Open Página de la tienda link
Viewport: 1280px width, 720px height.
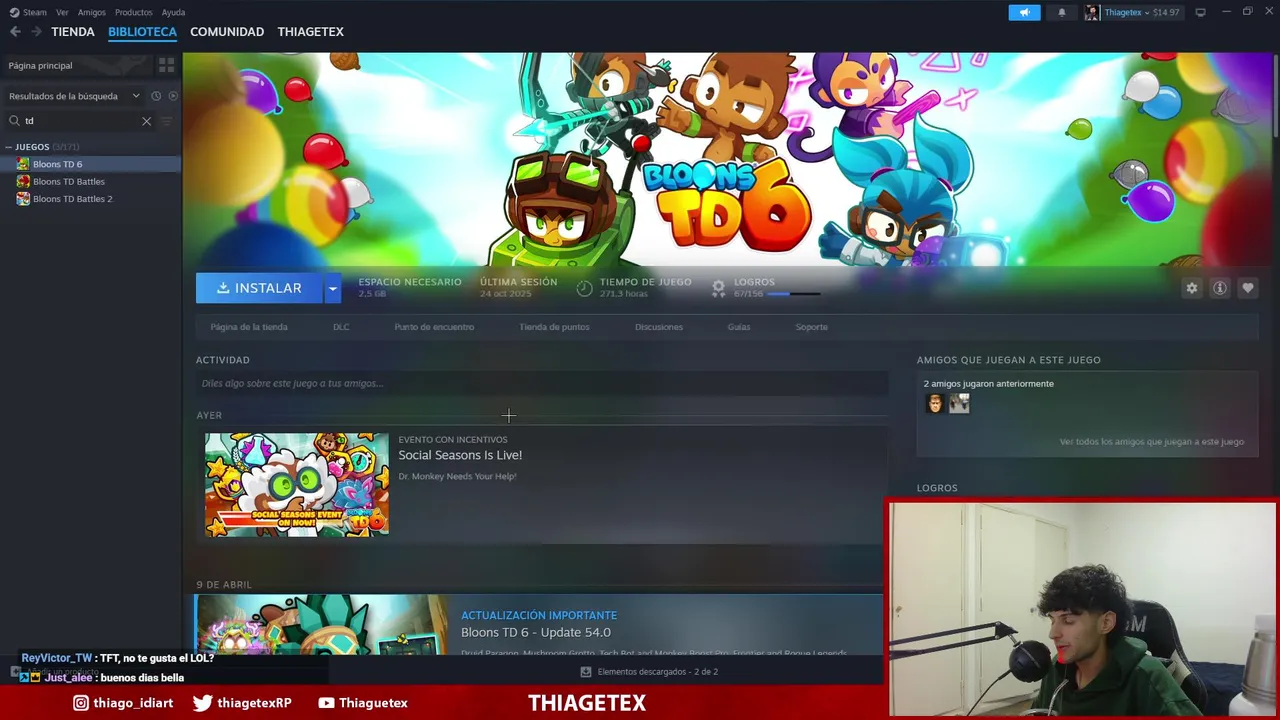tap(249, 327)
